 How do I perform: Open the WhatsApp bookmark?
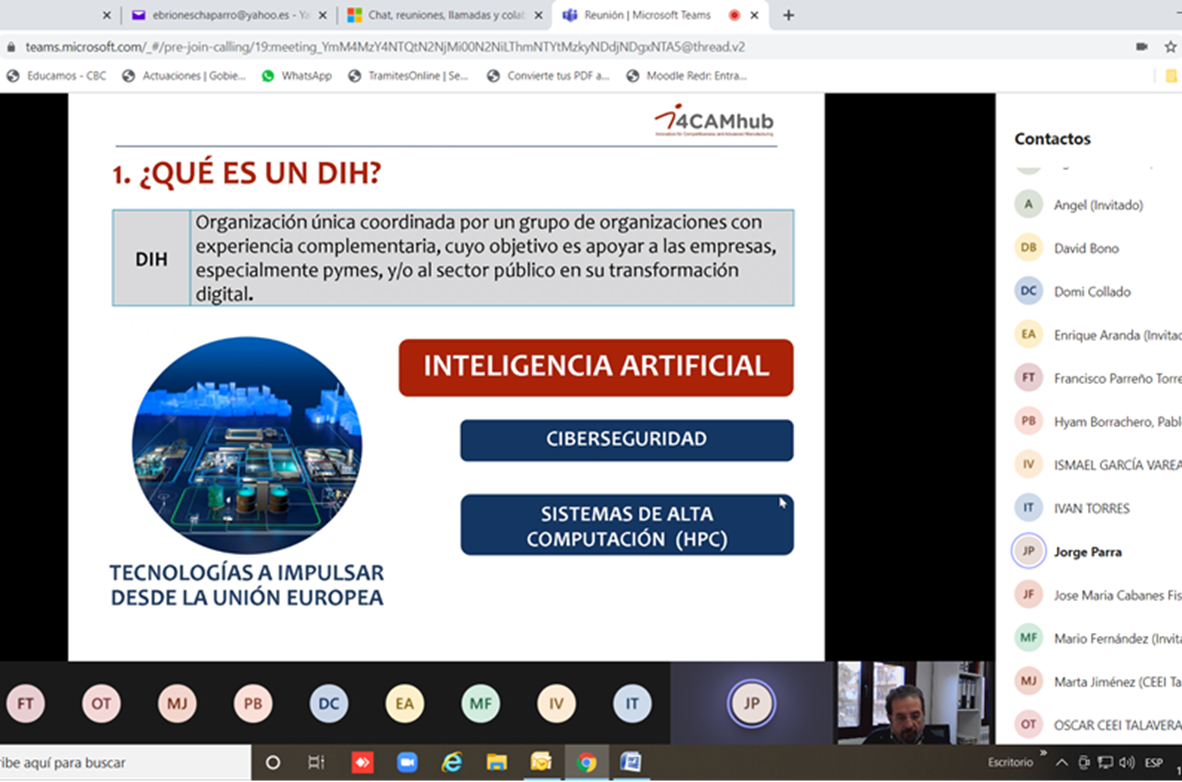tap(296, 75)
